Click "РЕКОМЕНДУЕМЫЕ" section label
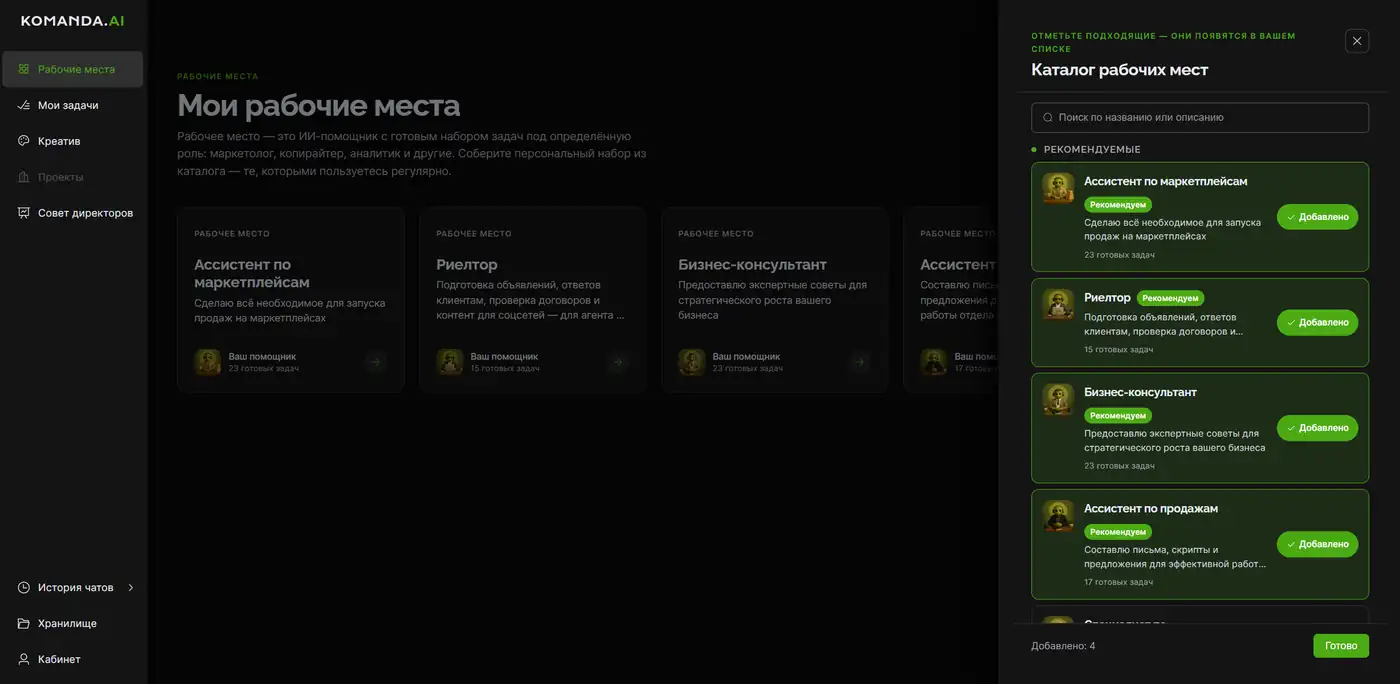The width and height of the screenshot is (1400, 684). [x=1092, y=149]
